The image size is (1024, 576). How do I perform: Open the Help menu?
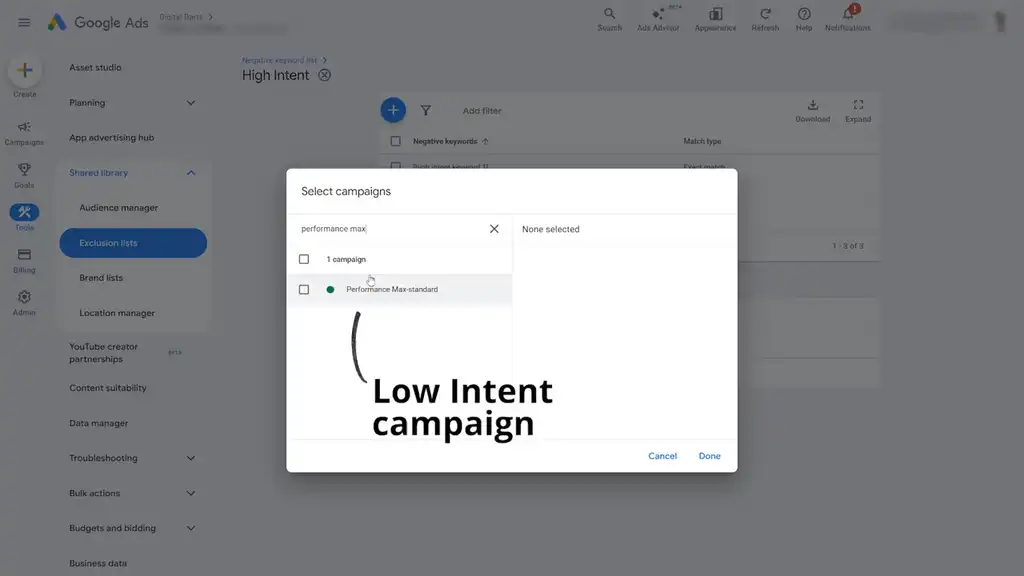pyautogui.click(x=804, y=19)
